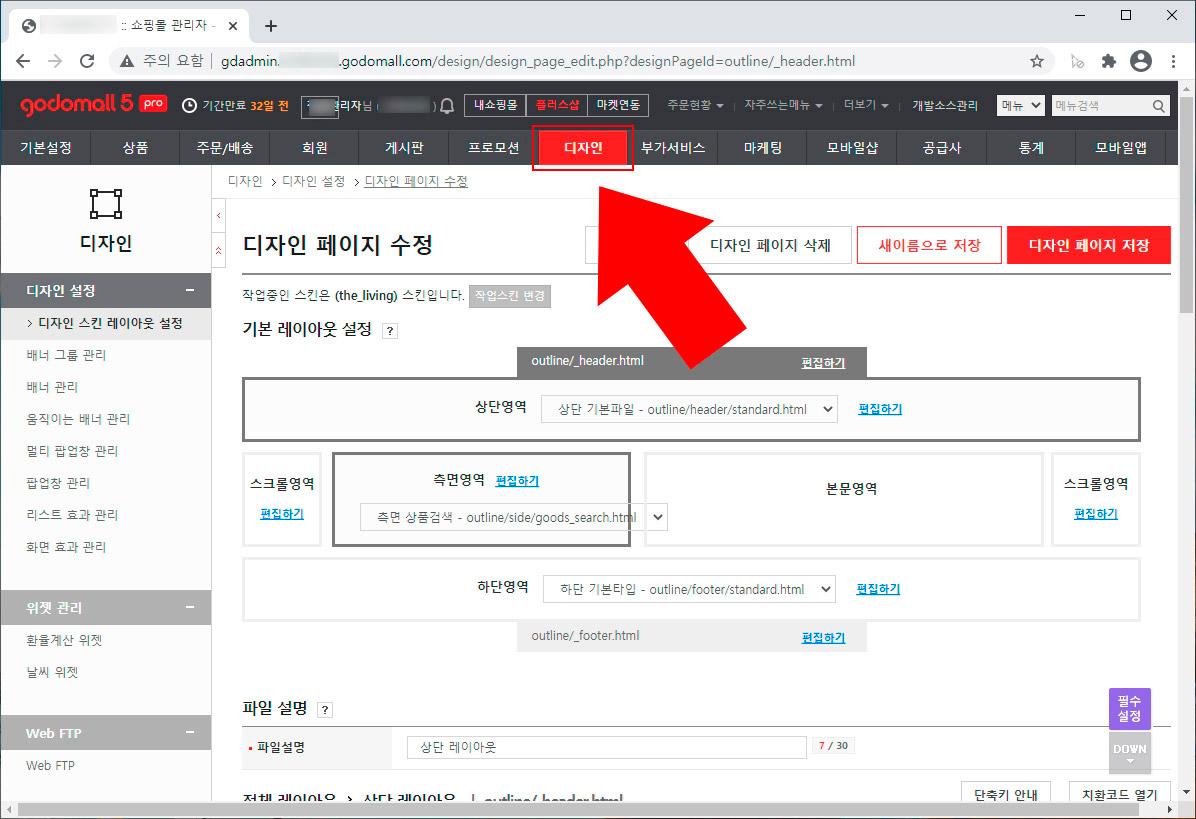Open the 마케팅 main menu

762,148
